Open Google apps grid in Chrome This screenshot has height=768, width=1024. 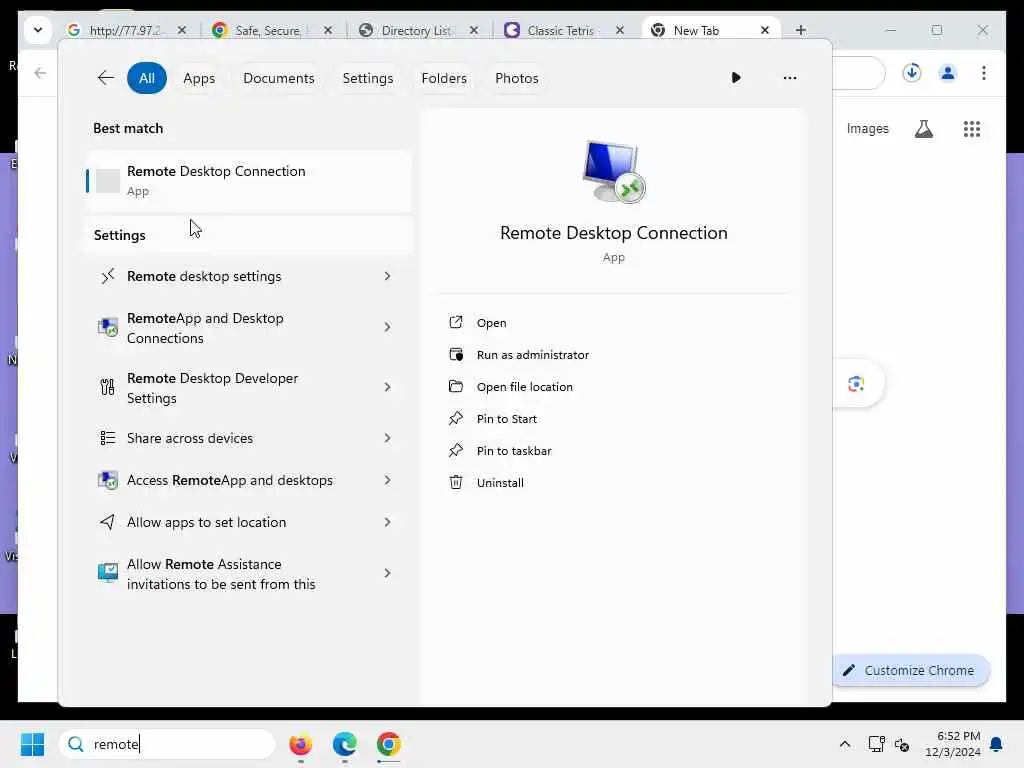(972, 129)
